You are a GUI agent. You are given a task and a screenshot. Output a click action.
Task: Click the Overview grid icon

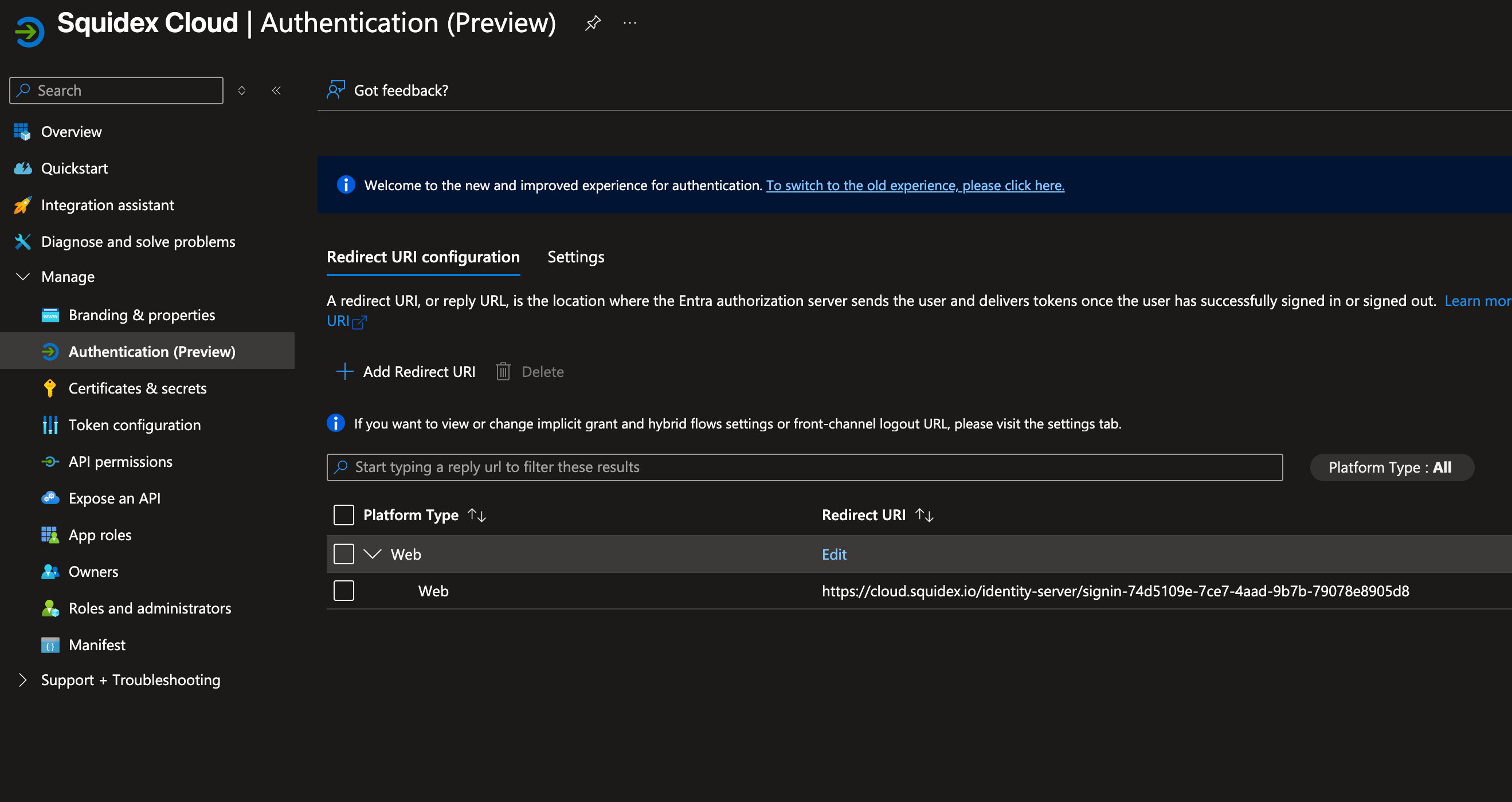pos(22,132)
